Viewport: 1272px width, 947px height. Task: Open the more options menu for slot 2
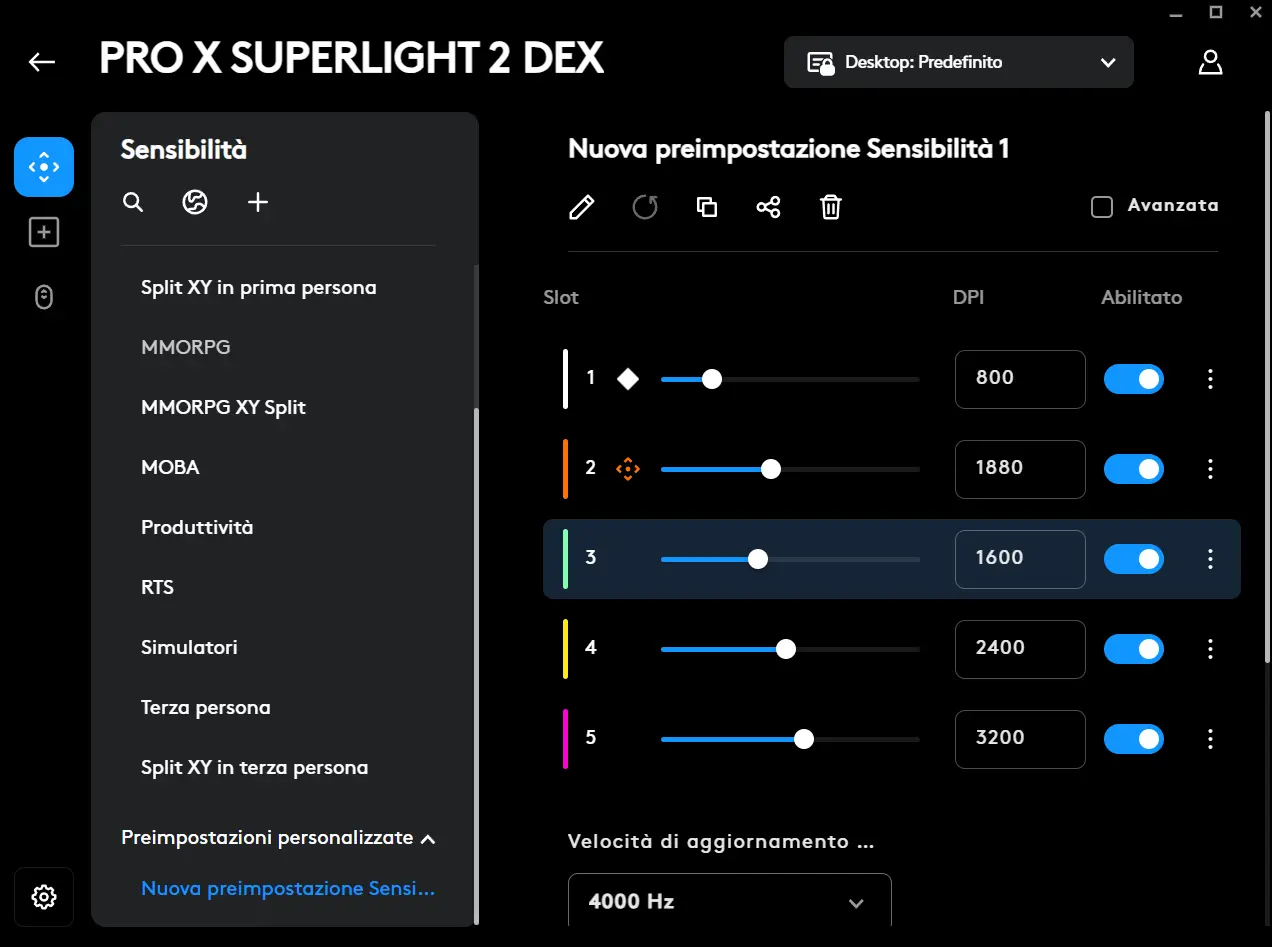click(1210, 469)
